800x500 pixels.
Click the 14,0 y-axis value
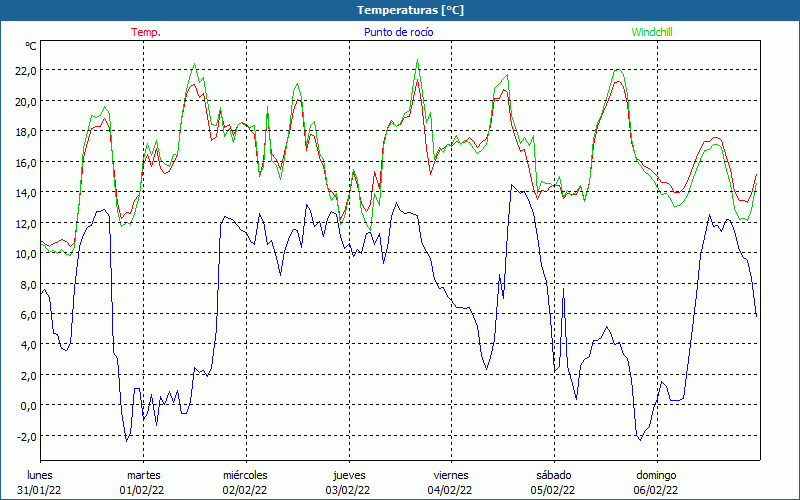click(26, 193)
